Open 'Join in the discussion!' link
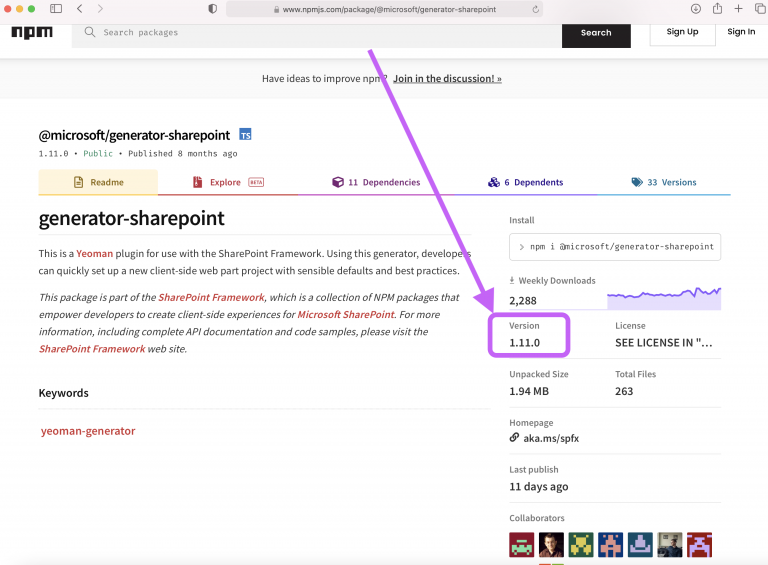 tap(447, 78)
